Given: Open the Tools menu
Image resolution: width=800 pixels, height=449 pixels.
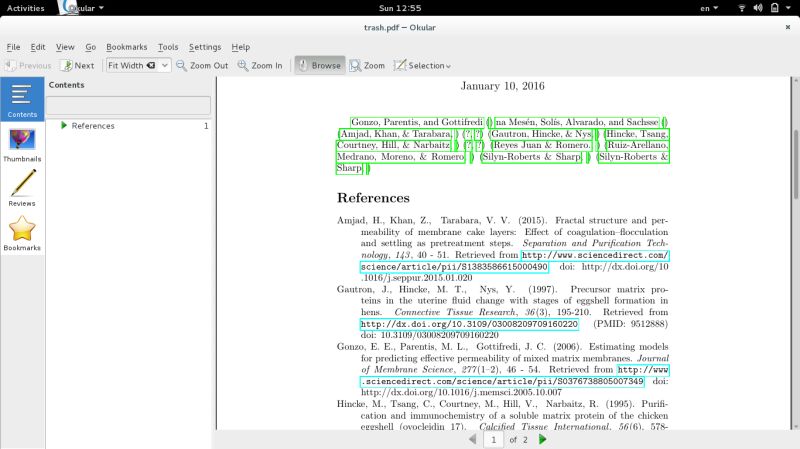Looking at the screenshot, I should (168, 47).
